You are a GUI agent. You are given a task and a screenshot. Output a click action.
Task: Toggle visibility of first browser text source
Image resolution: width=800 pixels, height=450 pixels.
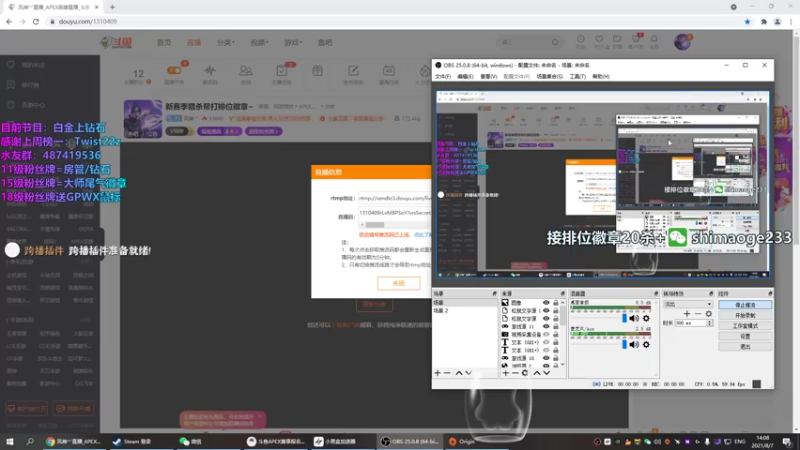click(546, 310)
